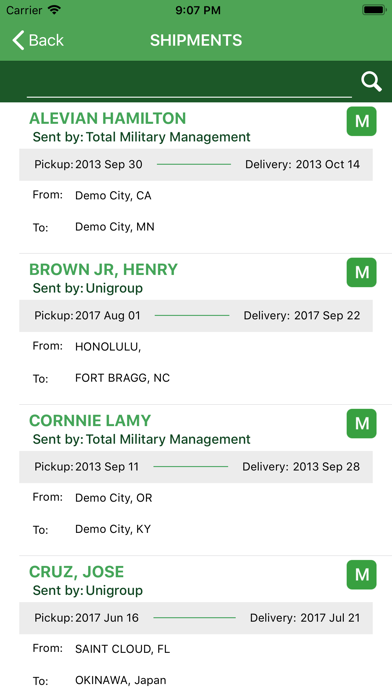Tap the magnifying glass search icon

point(371,82)
